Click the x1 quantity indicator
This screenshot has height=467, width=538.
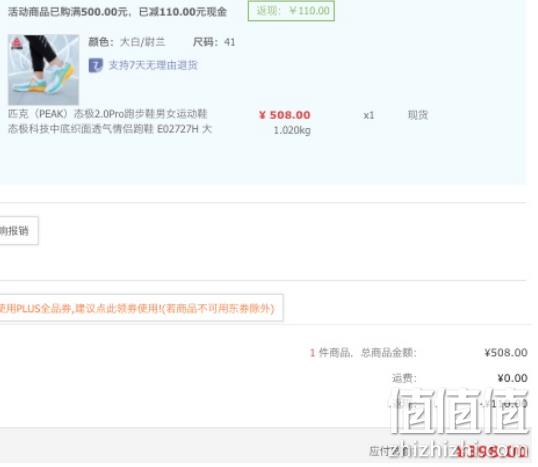(369, 115)
